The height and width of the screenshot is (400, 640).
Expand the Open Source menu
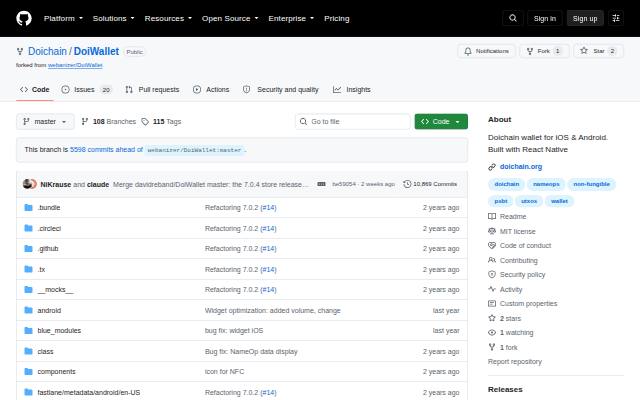tap(230, 18)
